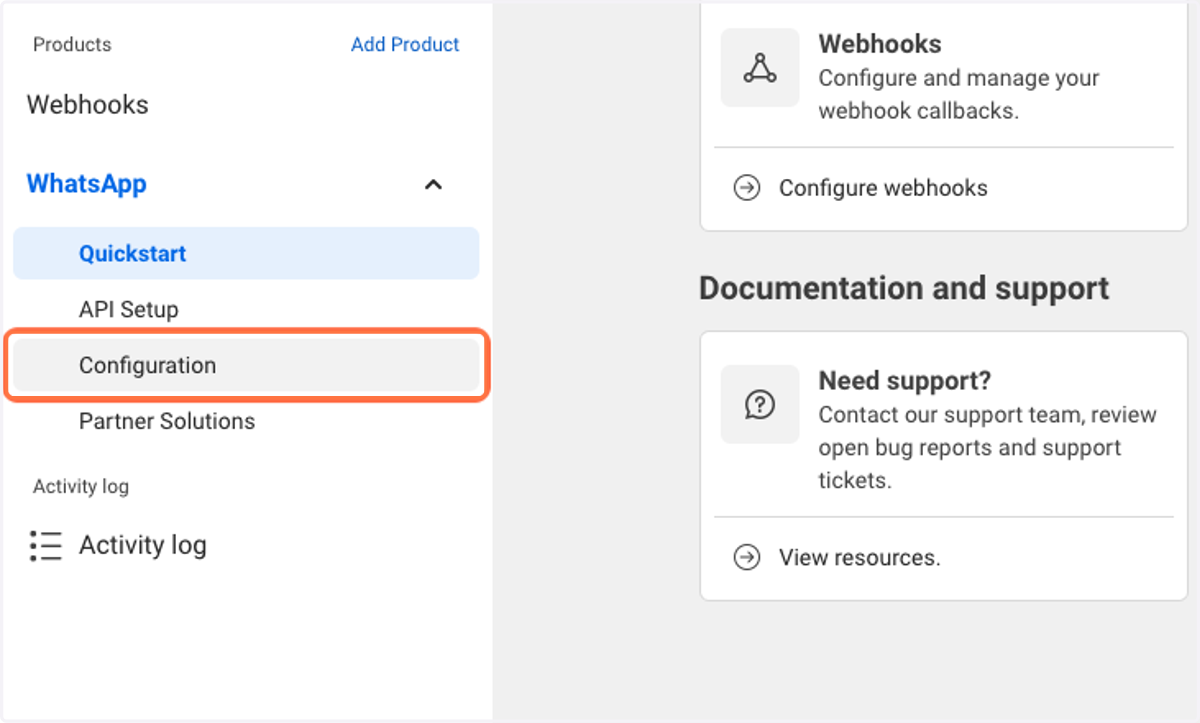The width and height of the screenshot is (1200, 723).
Task: Select the Quickstart sidebar item
Action: click(x=246, y=253)
